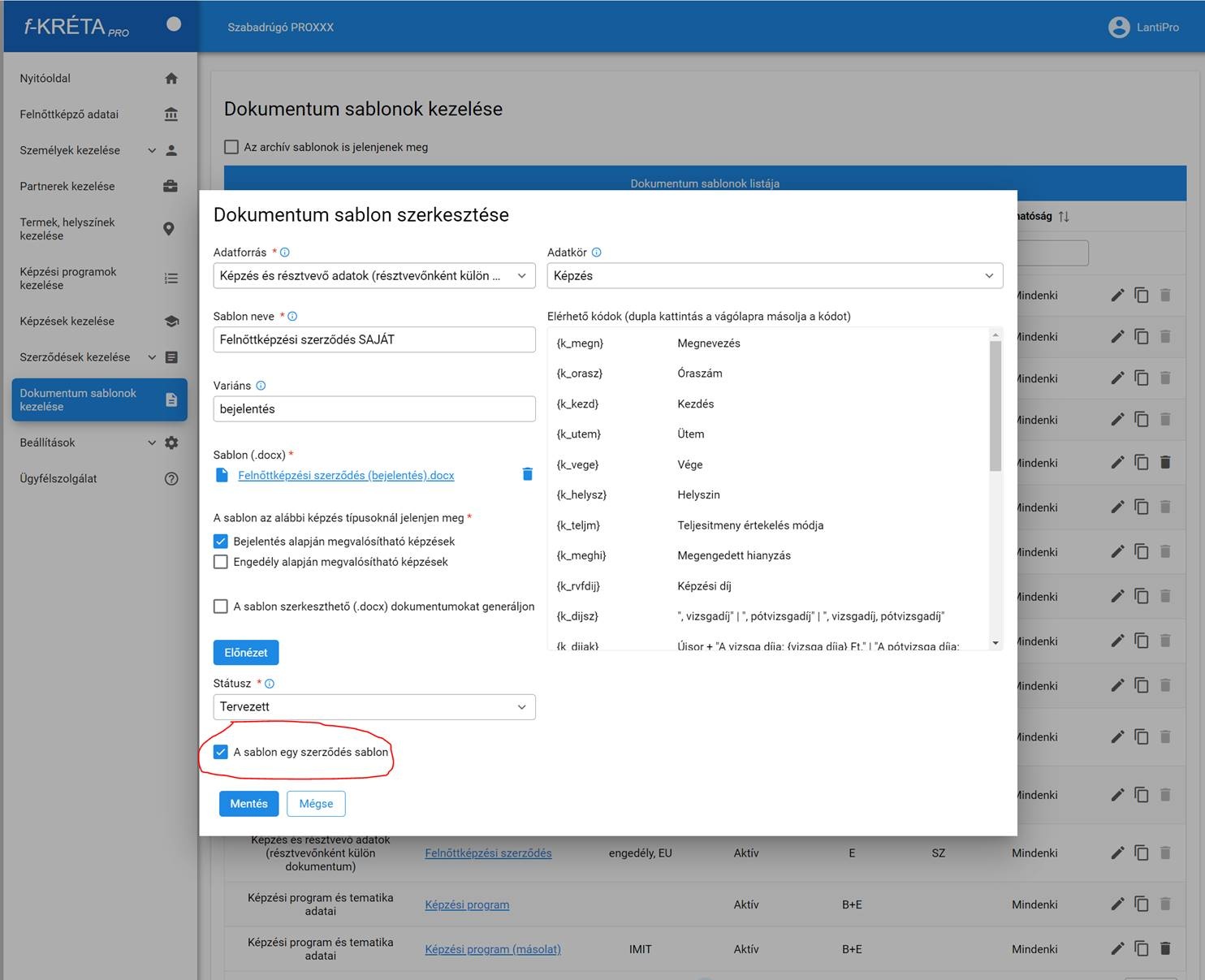Click info icon next to Sablon neve
Viewport: 1205px width, 980px height.
tap(292, 317)
